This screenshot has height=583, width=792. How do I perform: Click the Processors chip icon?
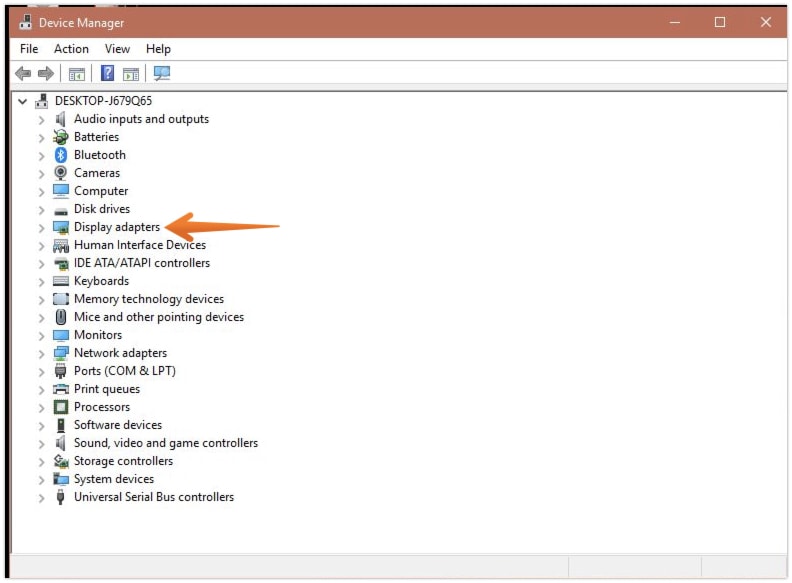point(61,407)
